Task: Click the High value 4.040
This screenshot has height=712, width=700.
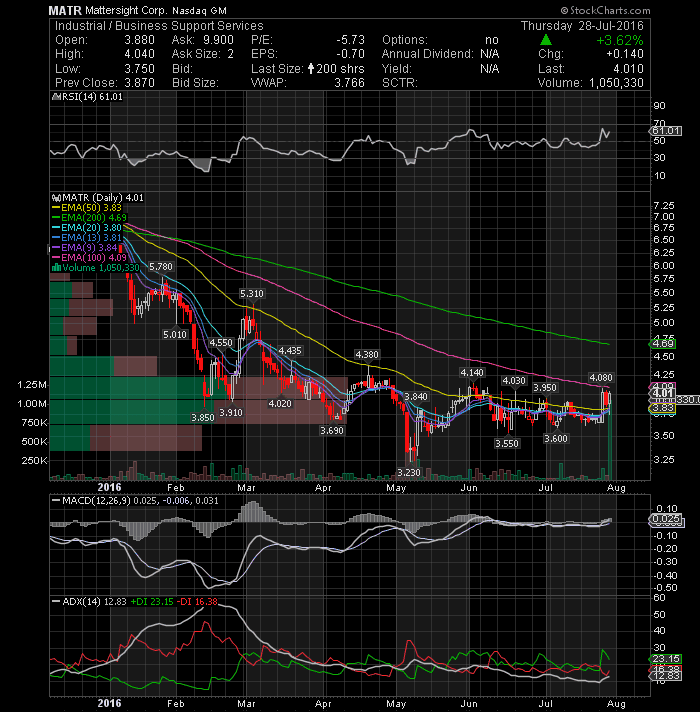Action: click(x=139, y=54)
